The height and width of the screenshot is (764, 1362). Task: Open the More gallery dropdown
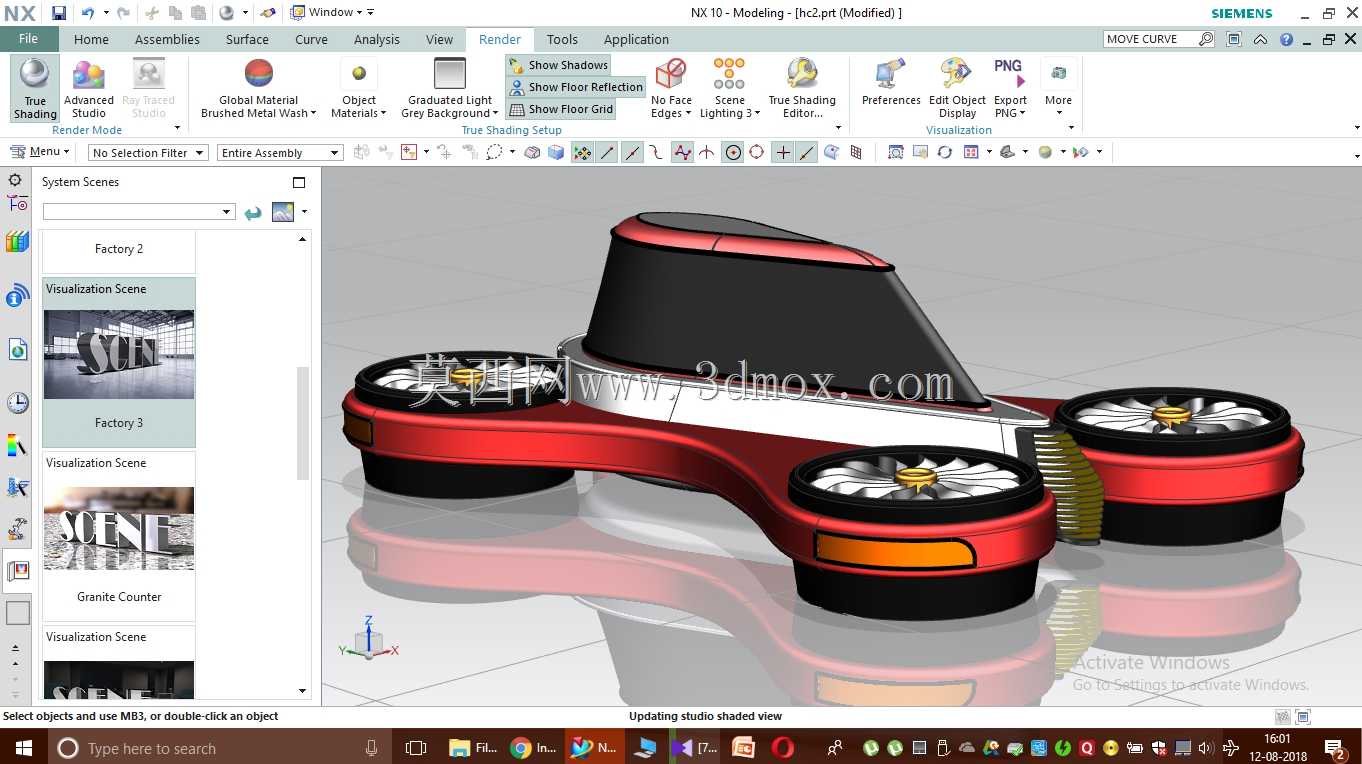(x=1058, y=88)
